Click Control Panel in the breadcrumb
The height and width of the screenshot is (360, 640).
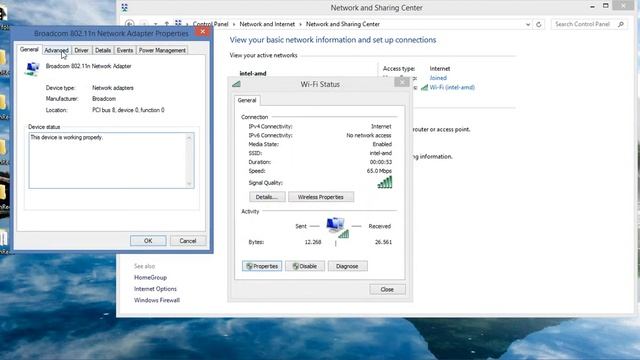pyautogui.click(x=211, y=24)
